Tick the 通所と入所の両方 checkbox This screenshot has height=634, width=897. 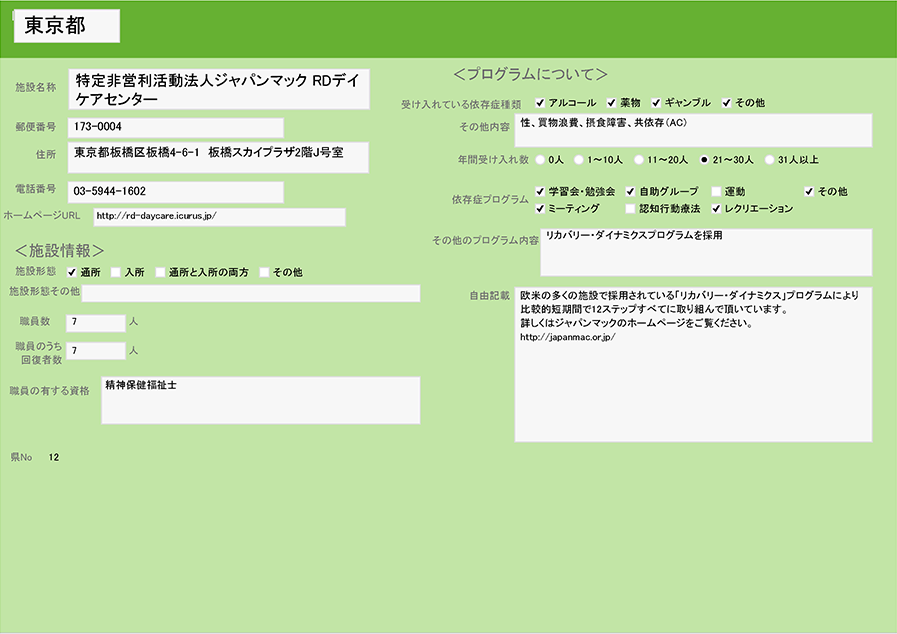click(160, 272)
